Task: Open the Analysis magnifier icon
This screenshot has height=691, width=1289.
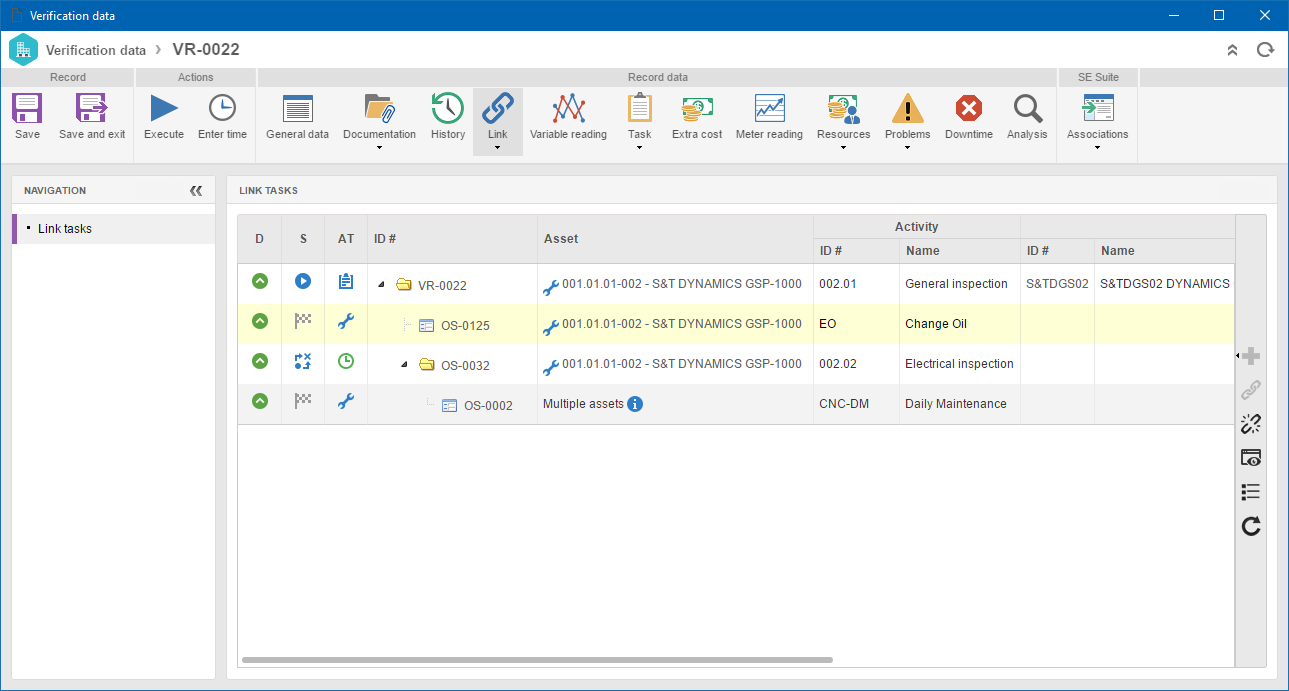Action: click(1027, 108)
